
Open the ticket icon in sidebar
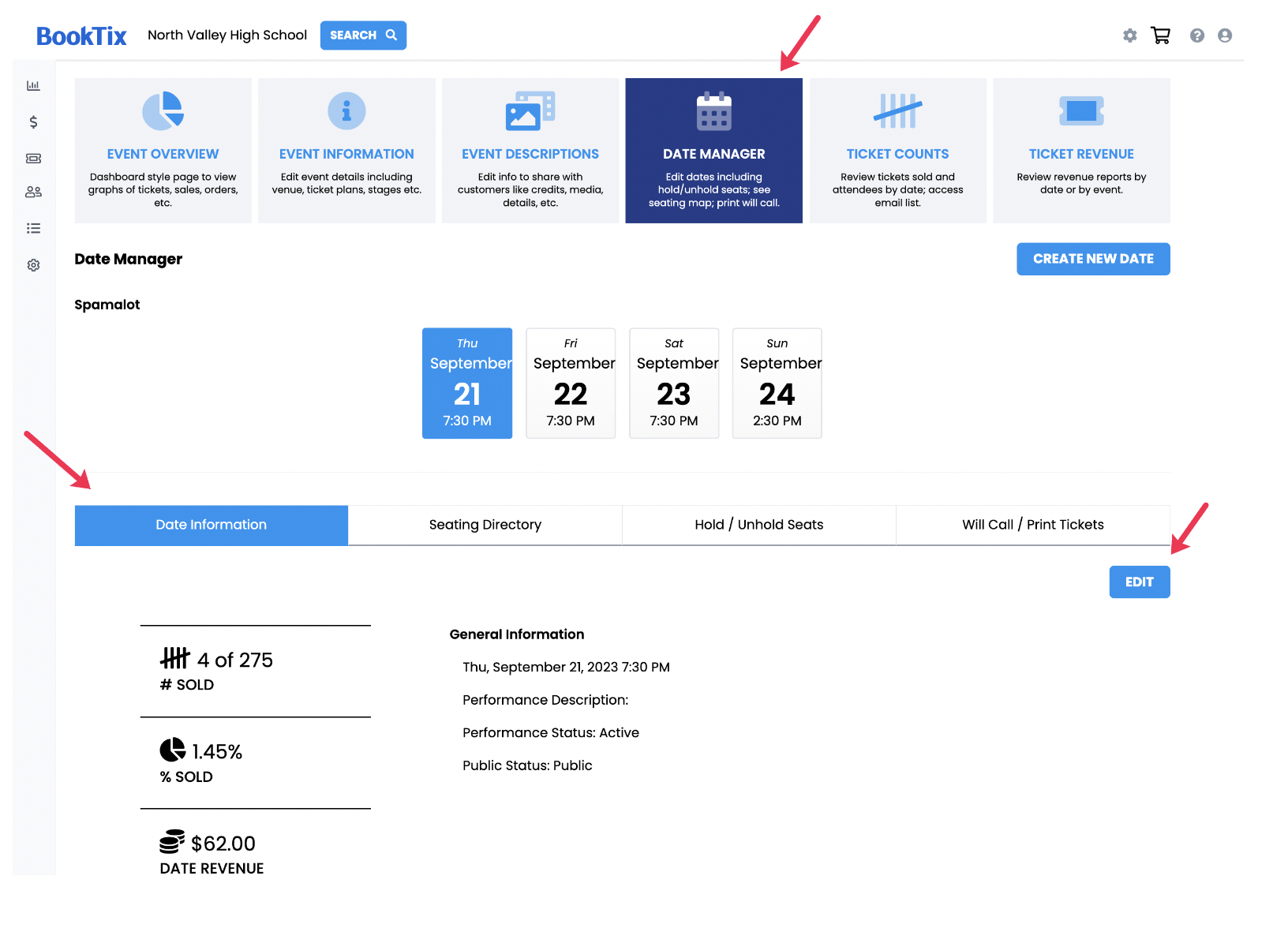pos(33,158)
